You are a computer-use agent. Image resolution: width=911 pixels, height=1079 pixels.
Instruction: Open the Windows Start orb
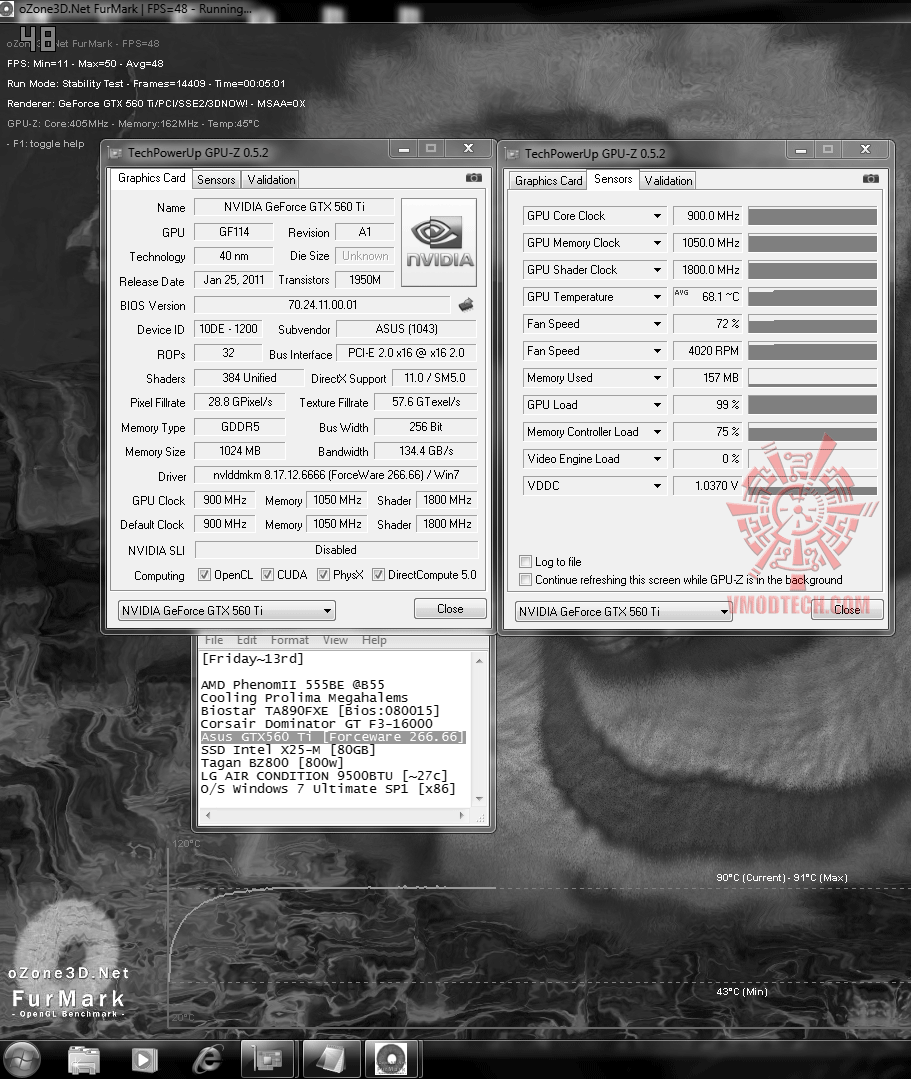(x=22, y=1058)
